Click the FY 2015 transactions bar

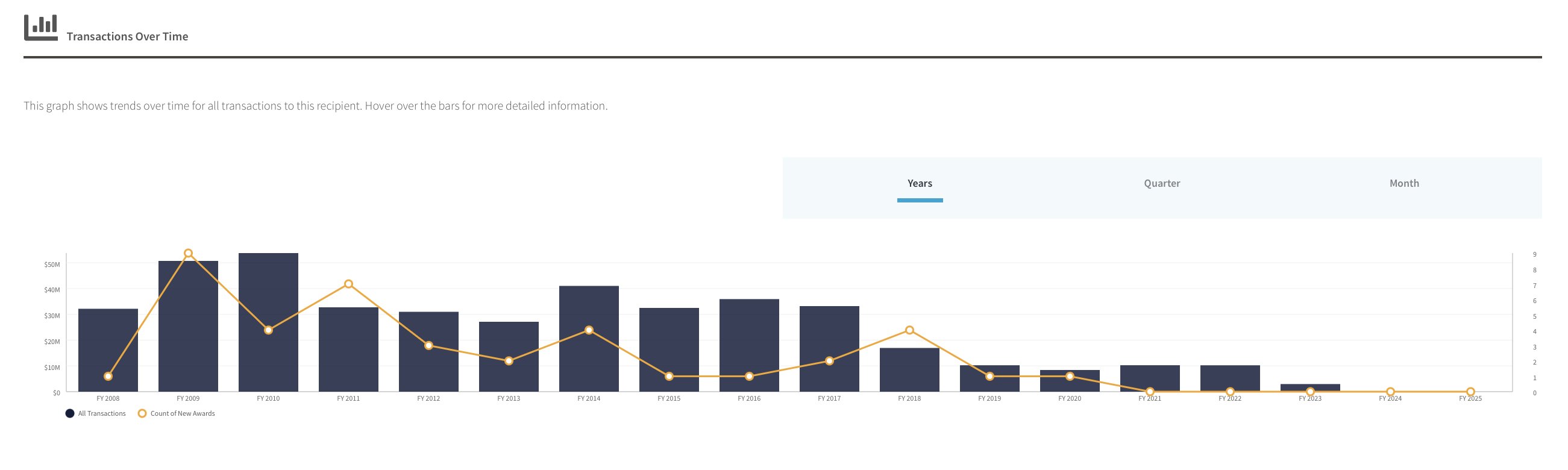pos(669,349)
